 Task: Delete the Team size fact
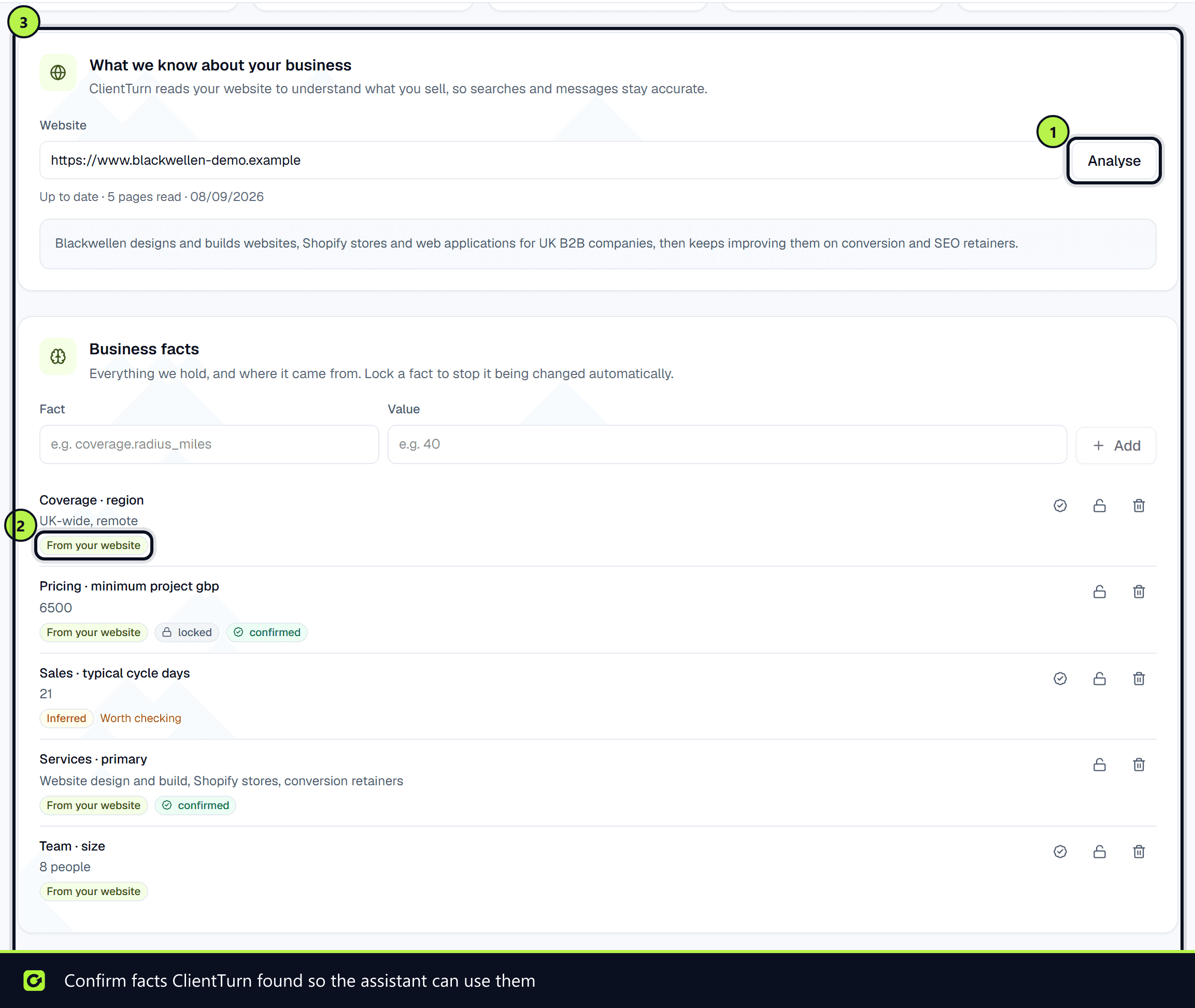[1139, 852]
